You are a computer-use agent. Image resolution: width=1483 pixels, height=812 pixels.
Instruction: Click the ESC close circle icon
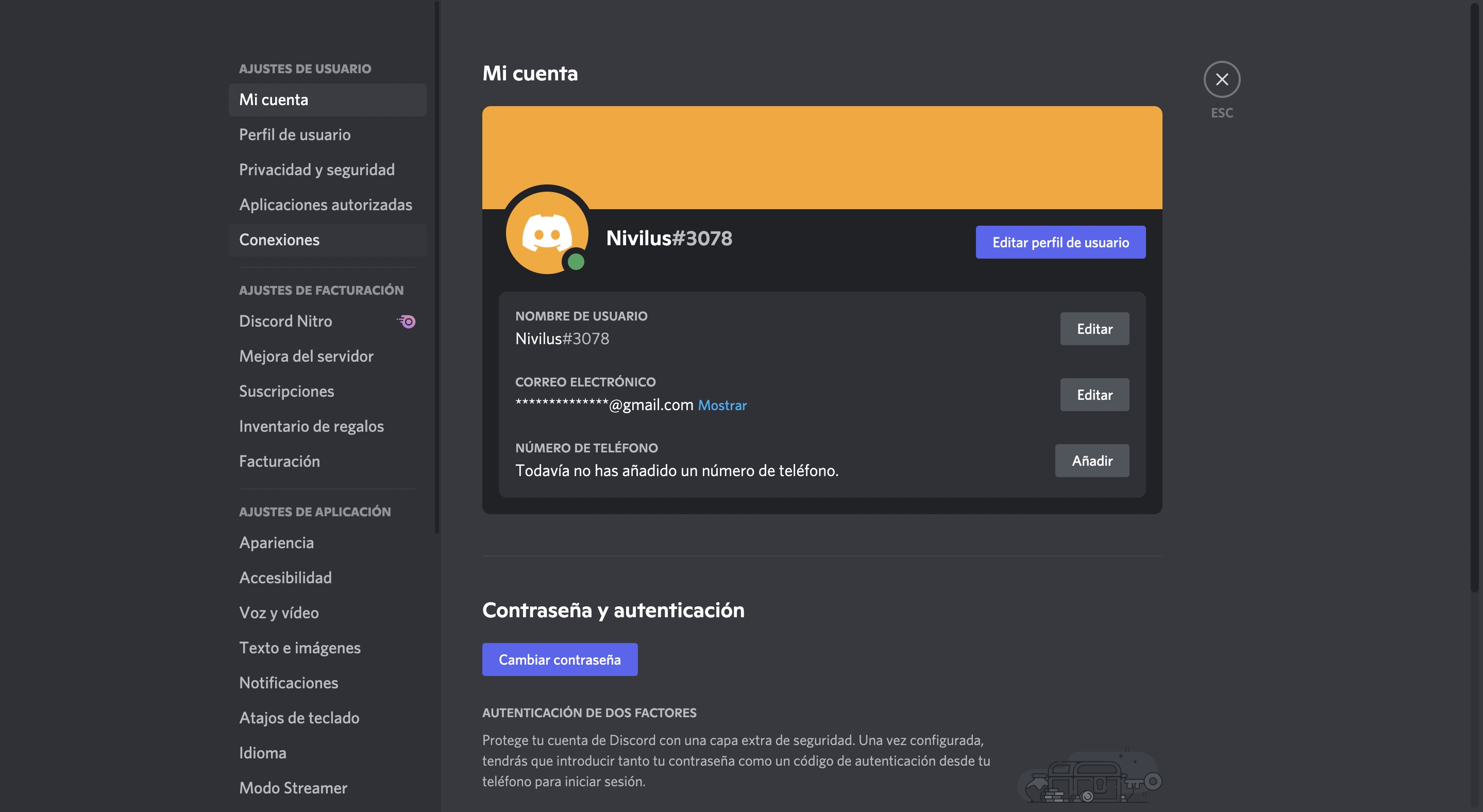[1222, 79]
